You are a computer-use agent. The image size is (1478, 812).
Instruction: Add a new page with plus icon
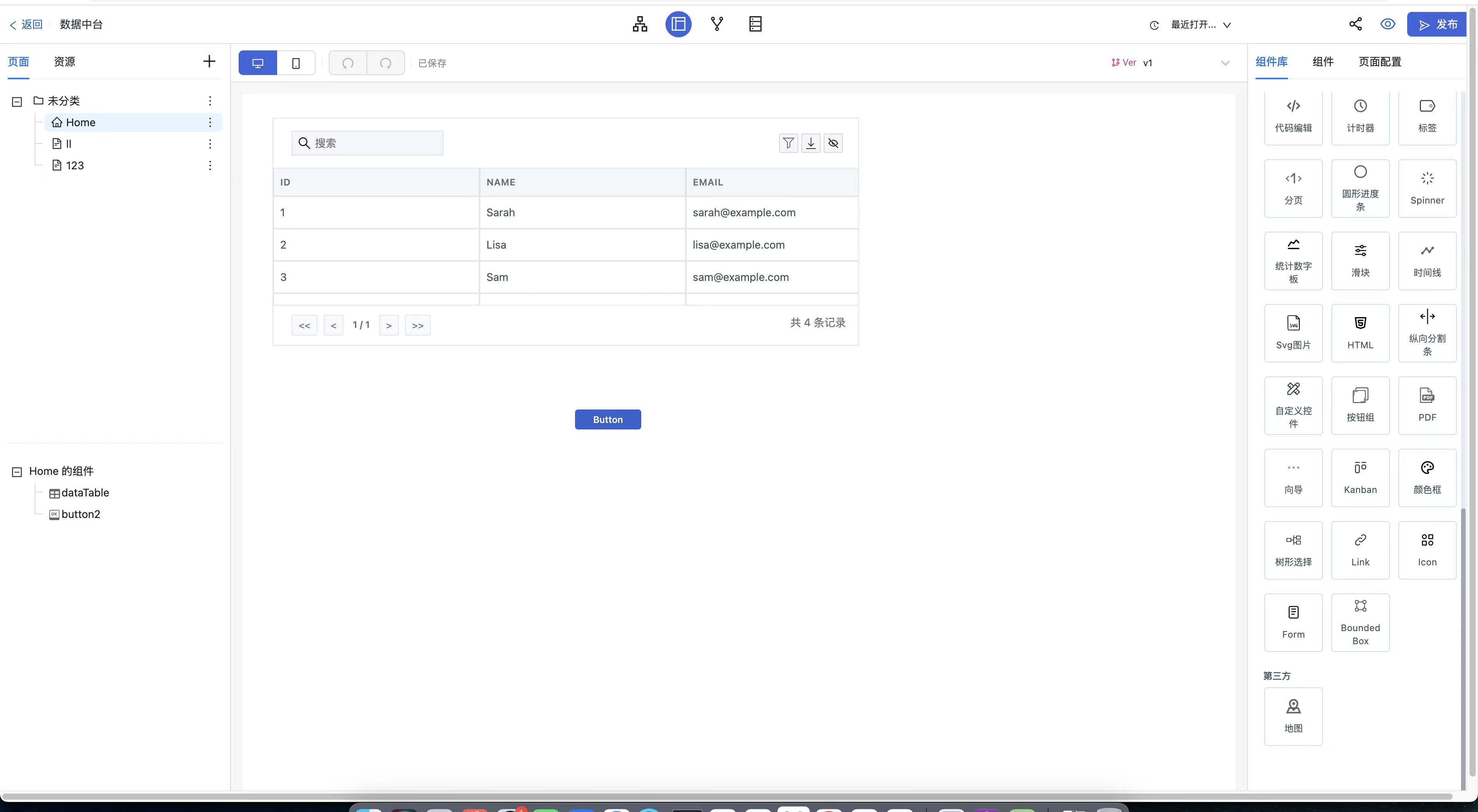[x=209, y=62]
